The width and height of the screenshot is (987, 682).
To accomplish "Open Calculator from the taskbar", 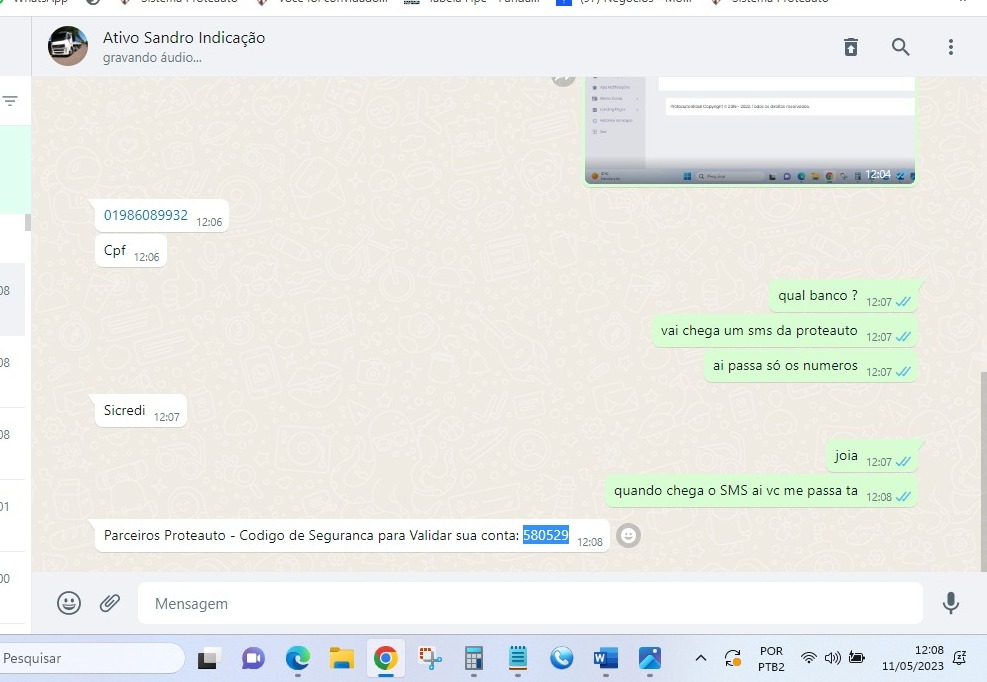I will pos(474,658).
